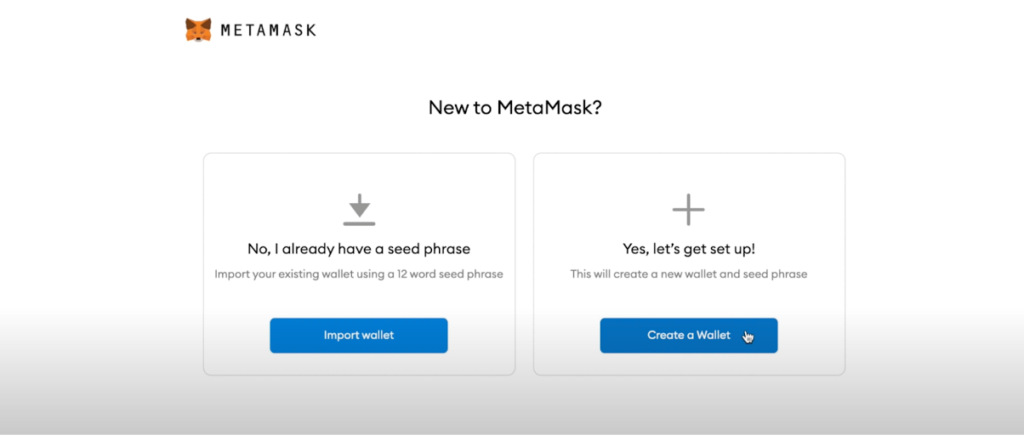Image resolution: width=1024 pixels, height=435 pixels.
Task: Select the 'New to MetaMask?' heading
Action: tap(514, 108)
